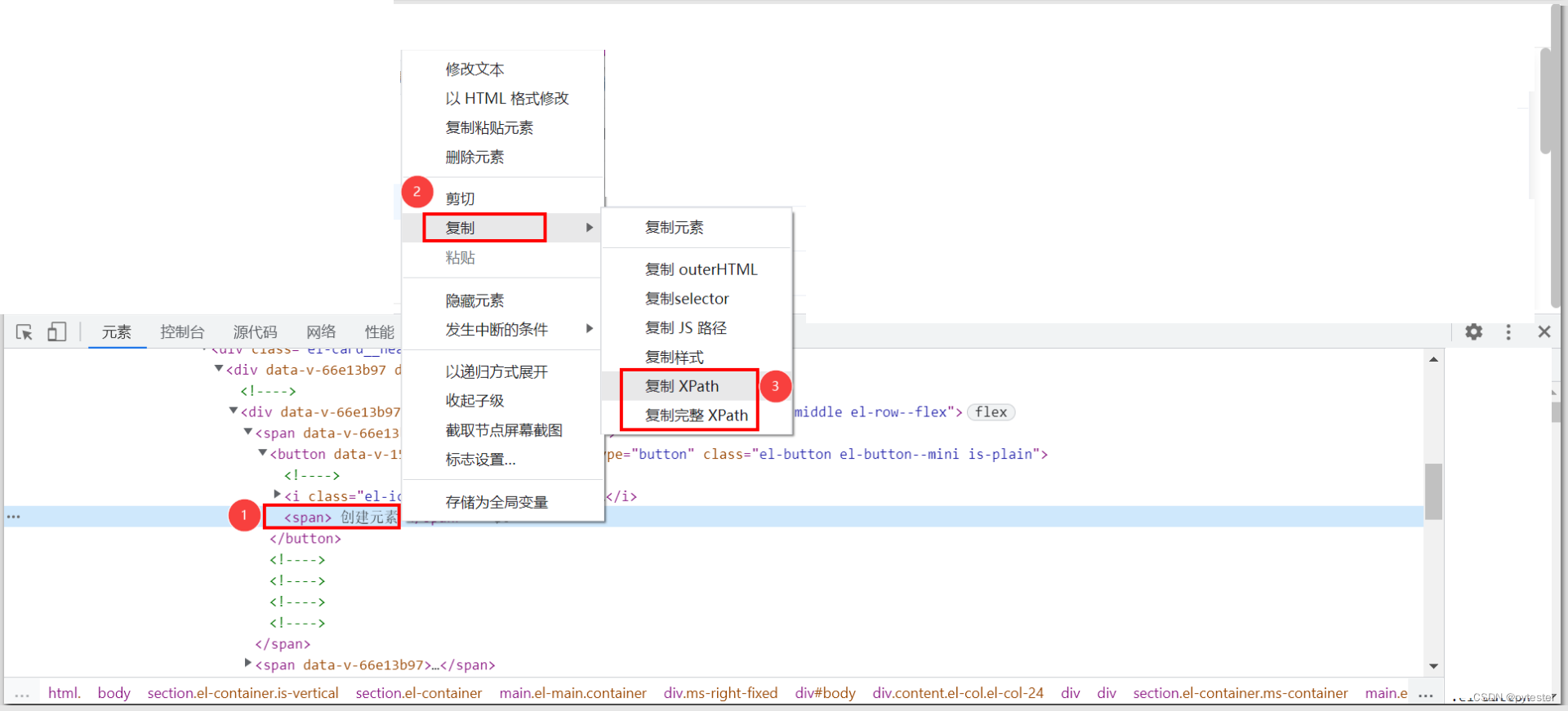Choose 修改文本 from context menu

pos(503,69)
